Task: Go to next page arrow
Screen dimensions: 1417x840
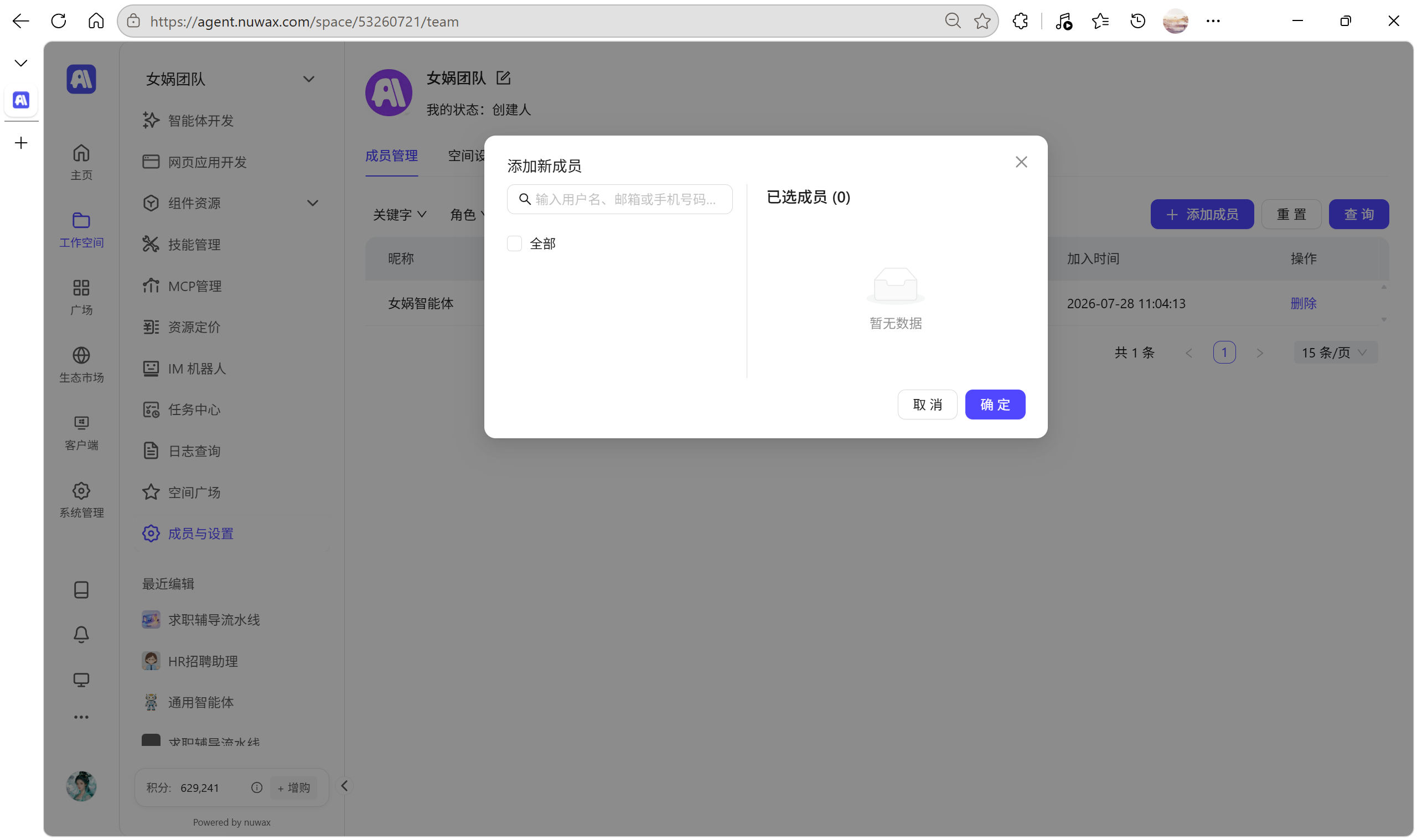Action: 1259,352
